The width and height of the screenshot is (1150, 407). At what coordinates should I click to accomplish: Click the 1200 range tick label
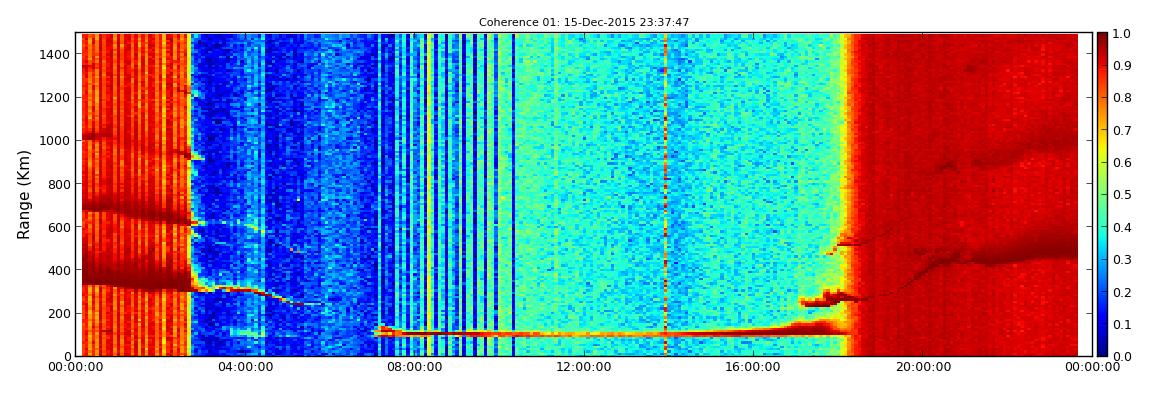pyautogui.click(x=54, y=98)
